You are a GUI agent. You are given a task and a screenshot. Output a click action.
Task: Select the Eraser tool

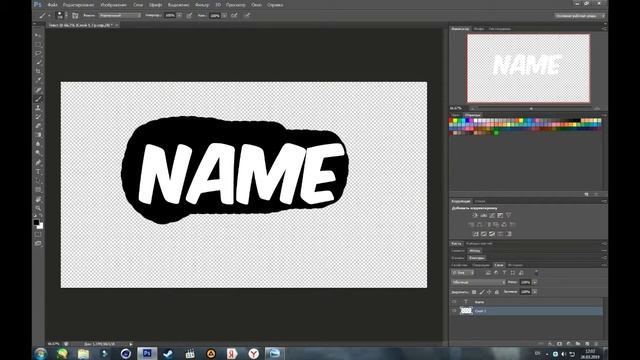coord(38,126)
